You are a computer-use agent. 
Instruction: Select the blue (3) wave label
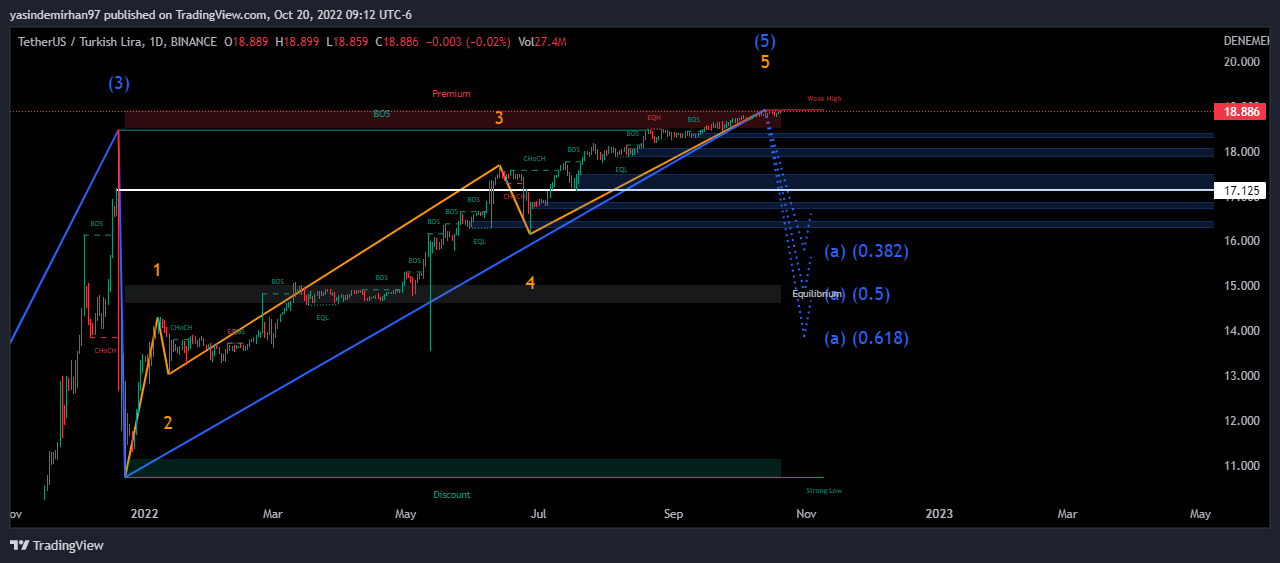119,84
